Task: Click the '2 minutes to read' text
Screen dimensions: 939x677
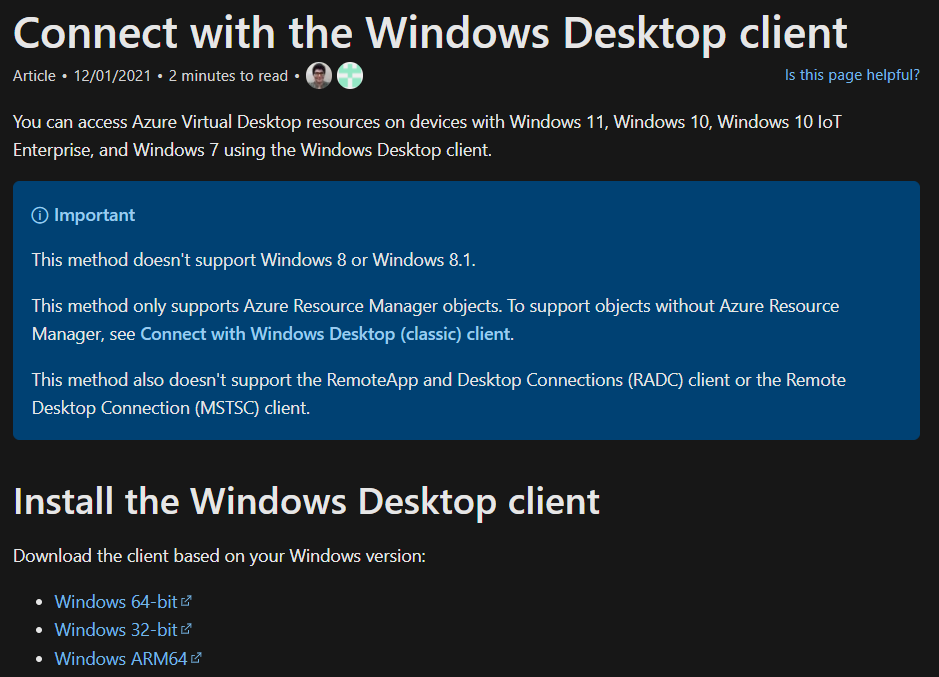Action: (x=228, y=76)
